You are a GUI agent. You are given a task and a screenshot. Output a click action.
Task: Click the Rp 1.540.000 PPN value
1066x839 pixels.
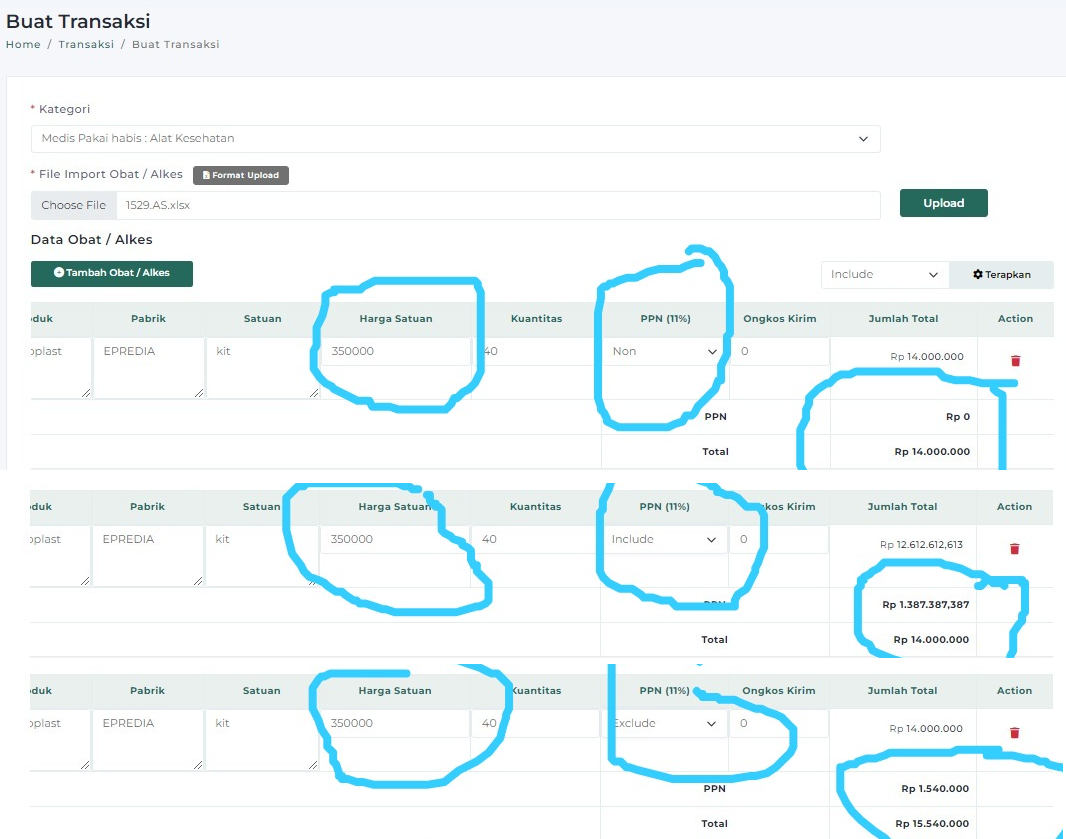[x=935, y=789]
